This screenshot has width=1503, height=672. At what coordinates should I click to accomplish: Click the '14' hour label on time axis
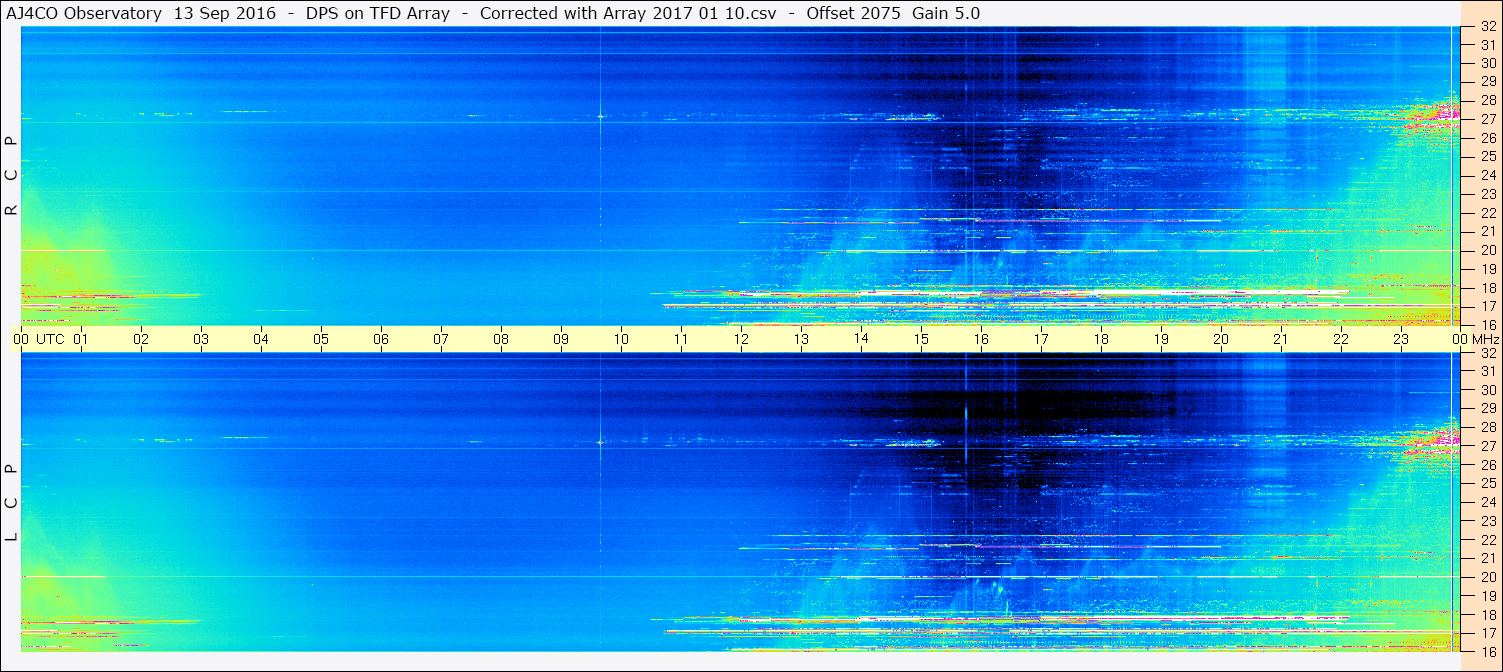pos(861,339)
